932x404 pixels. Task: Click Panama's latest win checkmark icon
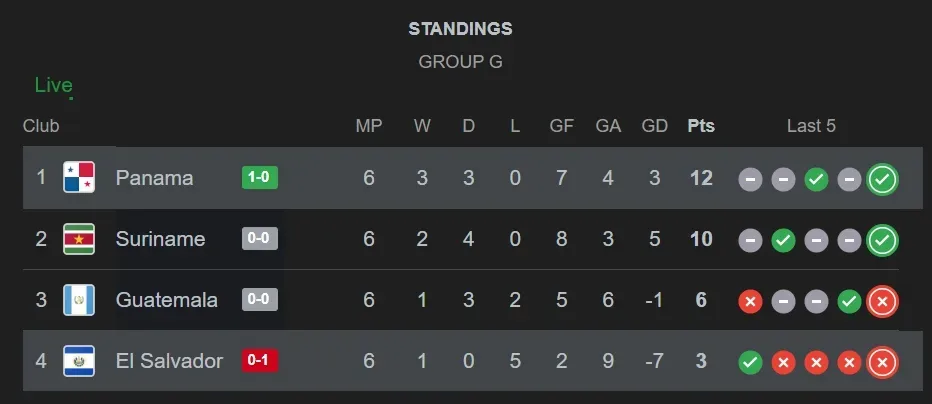point(882,179)
